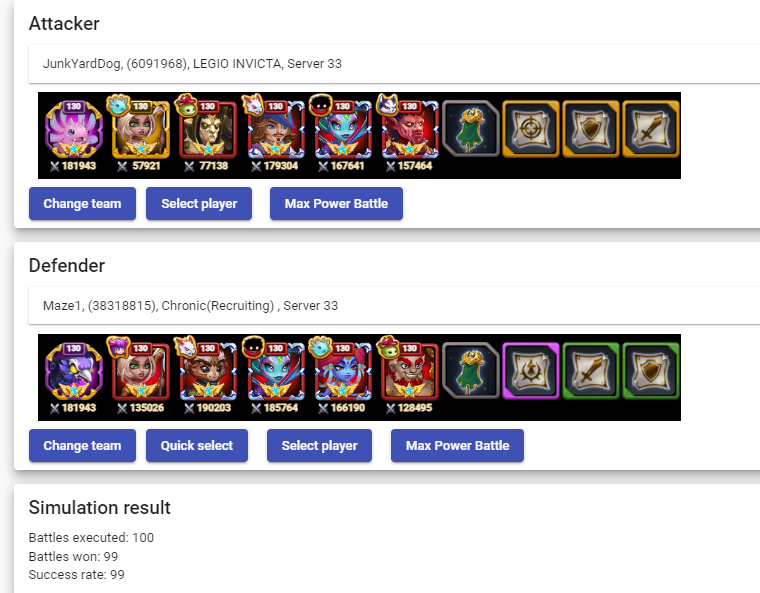Viewport: 760px width, 593px height.
Task: Start attacker's Max Power Battle
Action: [x=336, y=204]
